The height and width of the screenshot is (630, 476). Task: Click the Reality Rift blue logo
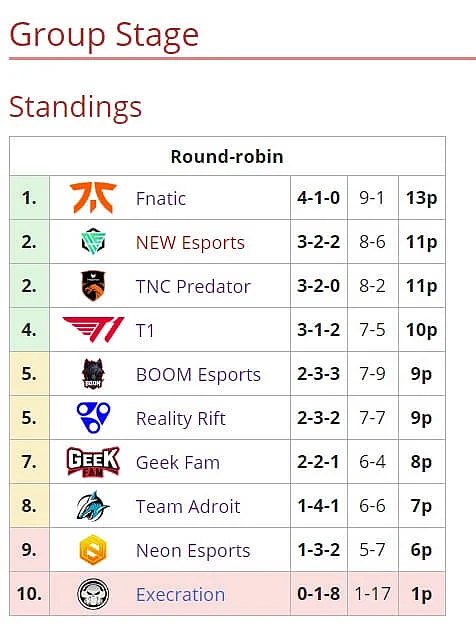click(93, 418)
